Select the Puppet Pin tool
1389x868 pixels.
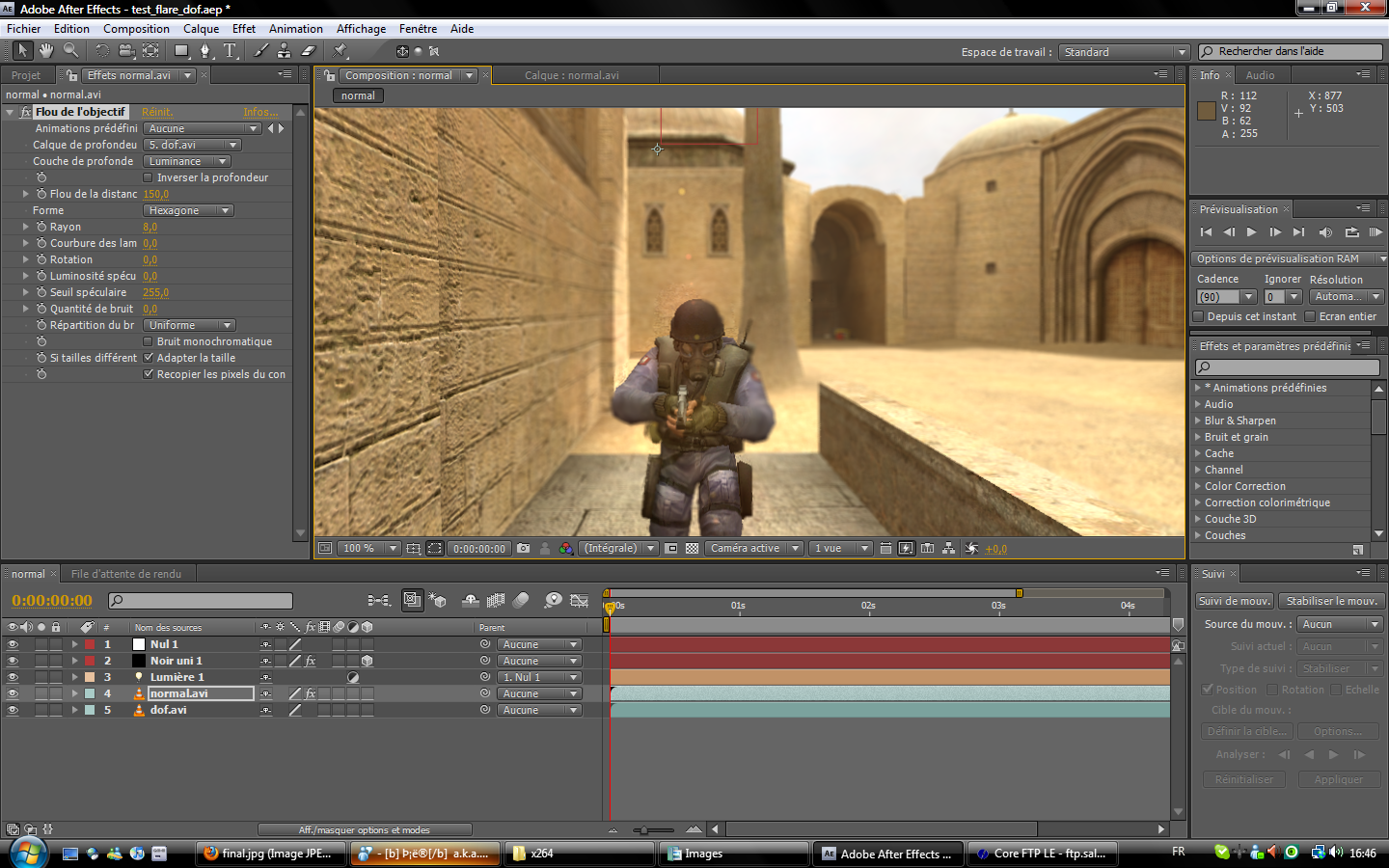(x=340, y=51)
